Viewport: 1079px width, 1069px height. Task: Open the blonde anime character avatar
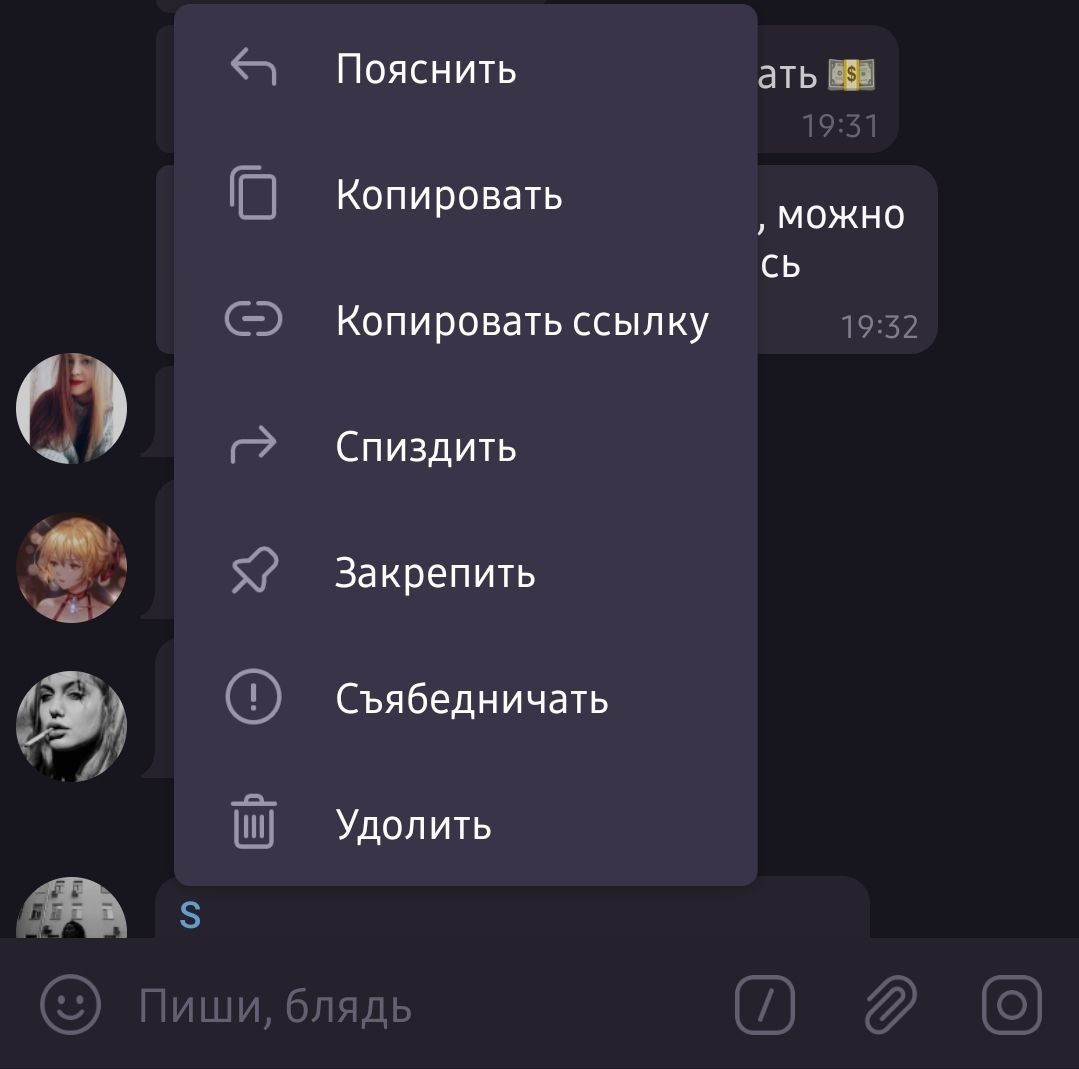point(72,567)
